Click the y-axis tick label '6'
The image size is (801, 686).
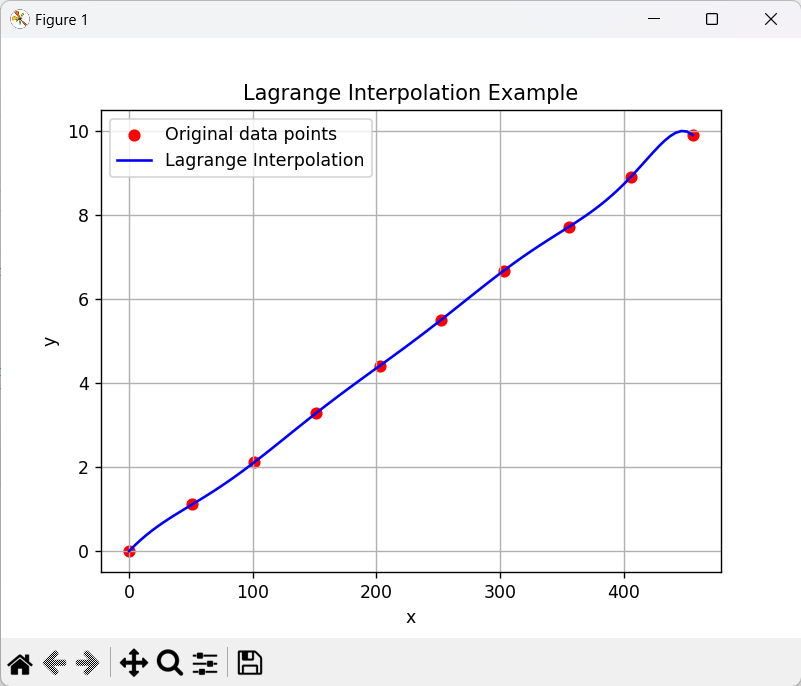[83, 300]
